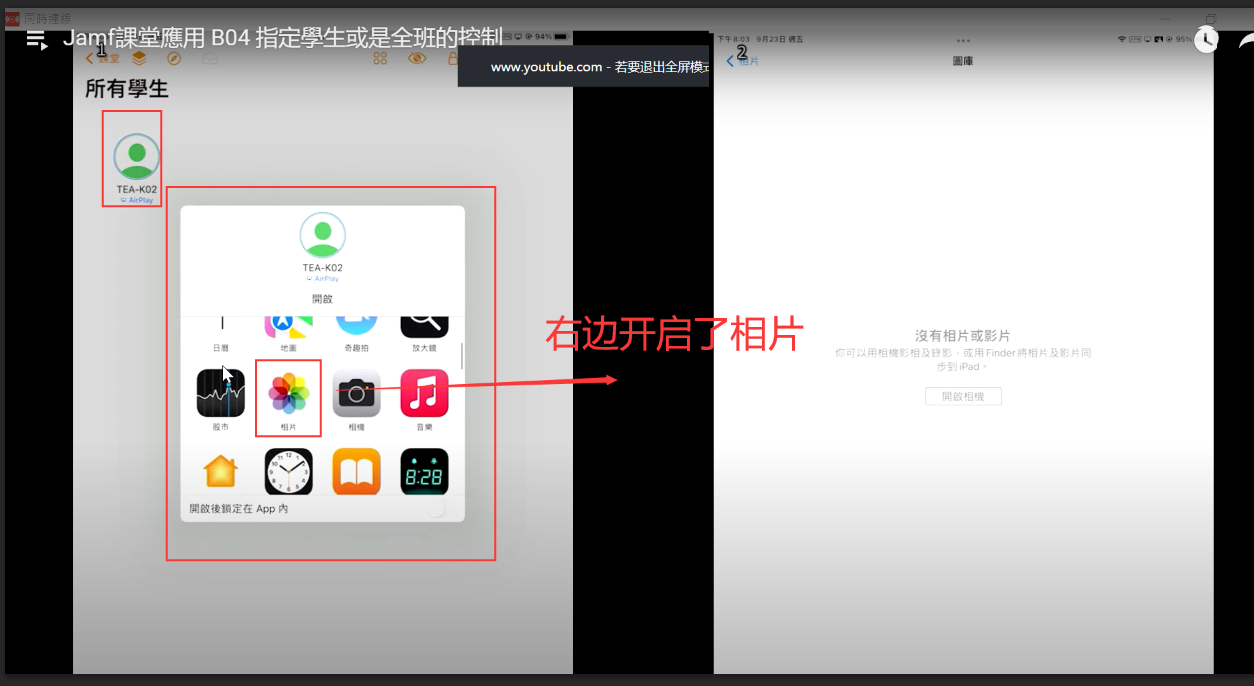Launch the orange Home app icon
This screenshot has width=1254, height=686.
[x=220, y=471]
